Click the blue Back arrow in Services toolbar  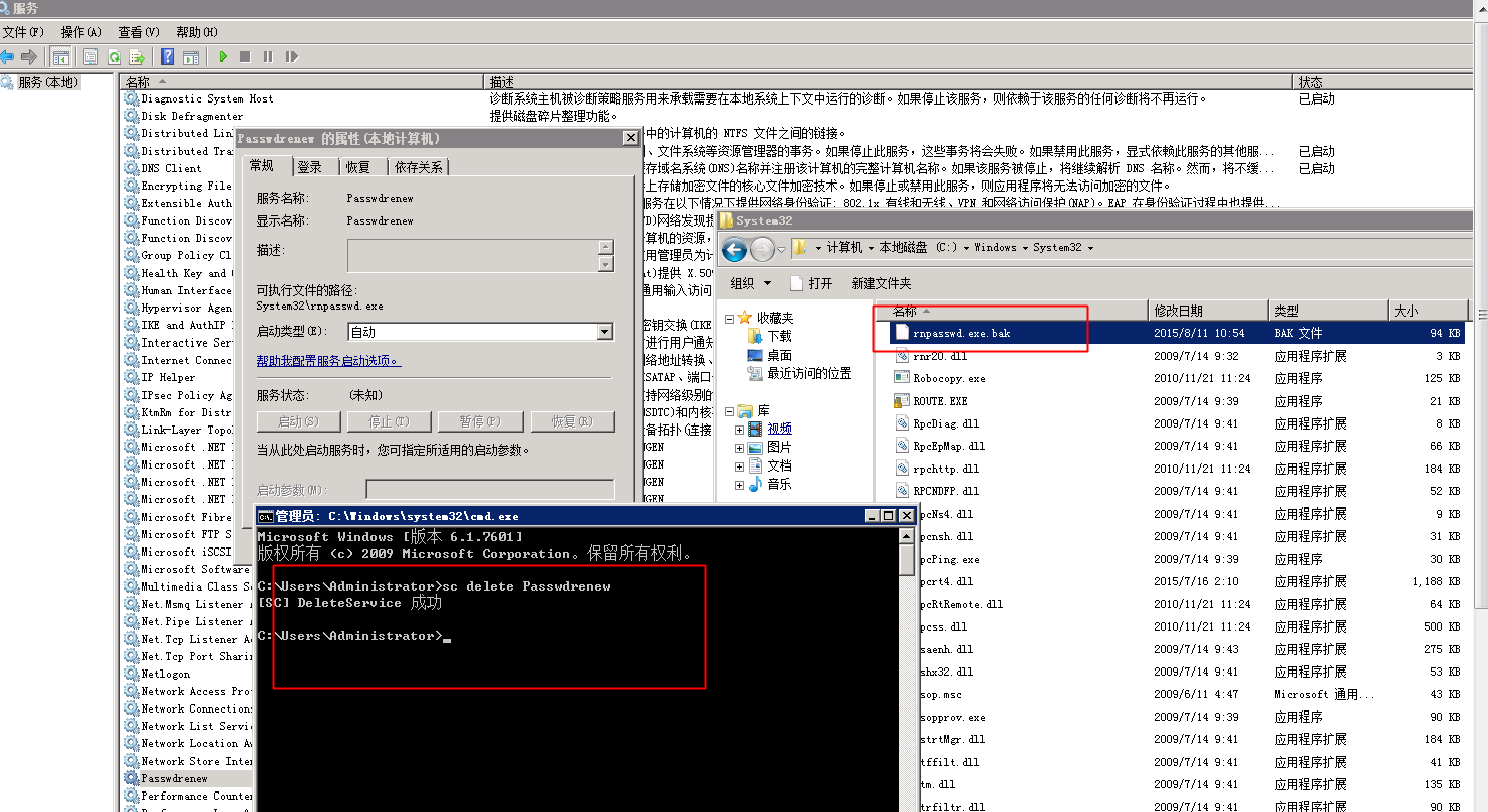click(8, 57)
